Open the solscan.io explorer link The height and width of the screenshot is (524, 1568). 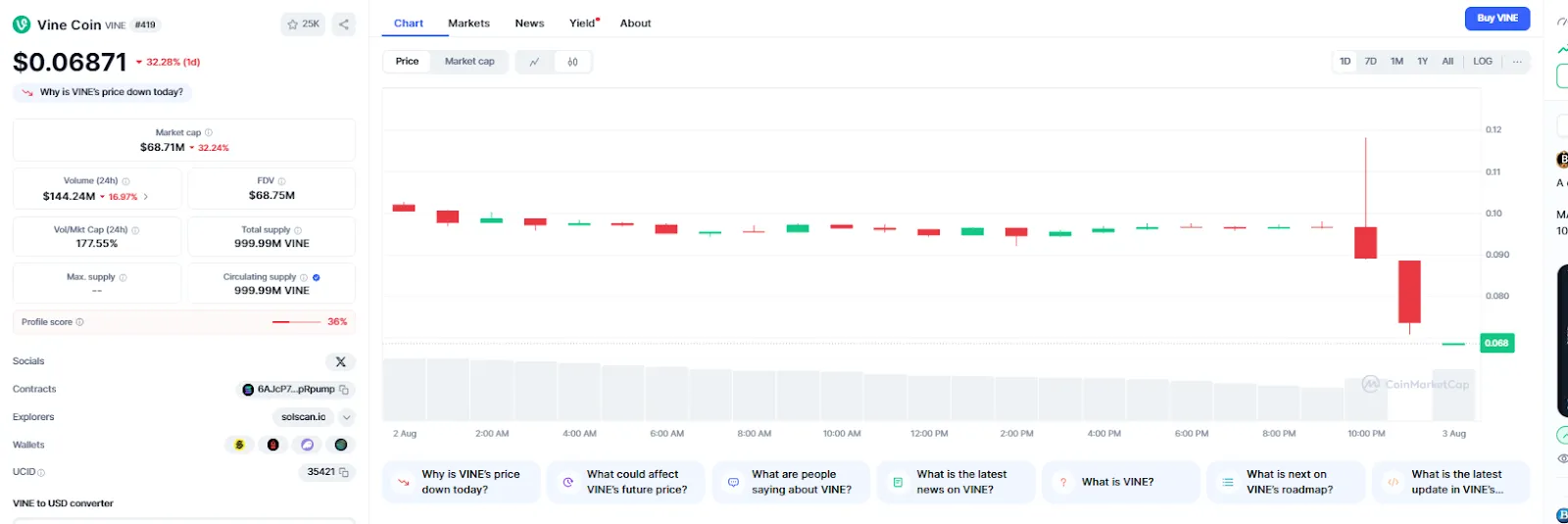tap(304, 417)
